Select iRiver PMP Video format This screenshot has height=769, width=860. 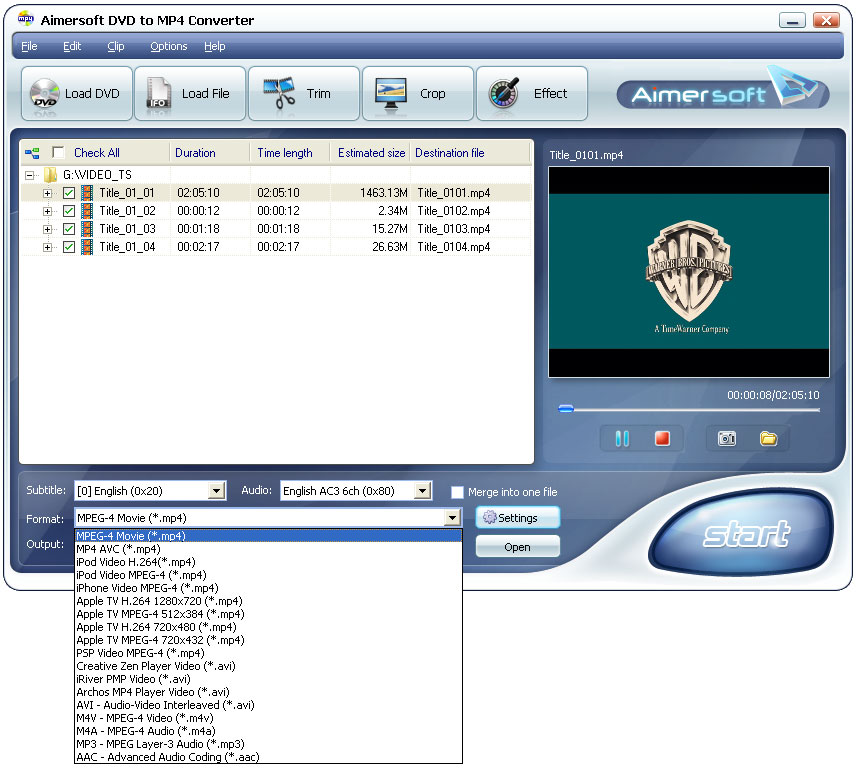coord(268,680)
